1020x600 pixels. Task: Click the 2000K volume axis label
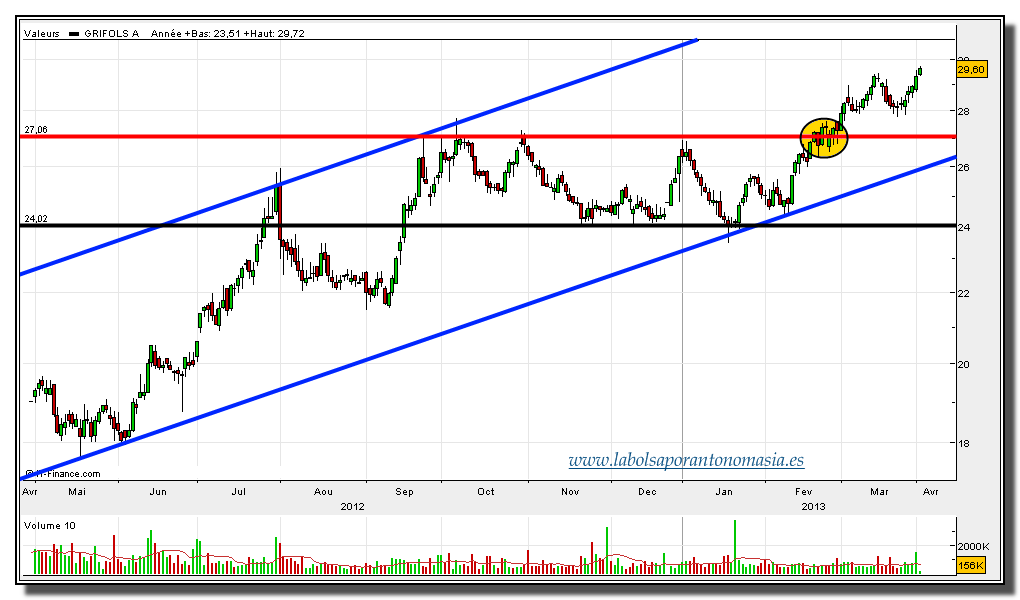973,546
